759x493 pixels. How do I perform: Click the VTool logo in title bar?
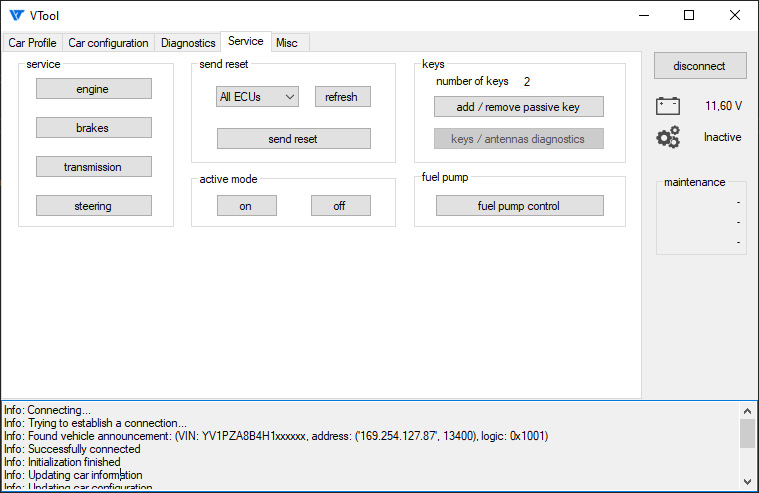click(16, 15)
